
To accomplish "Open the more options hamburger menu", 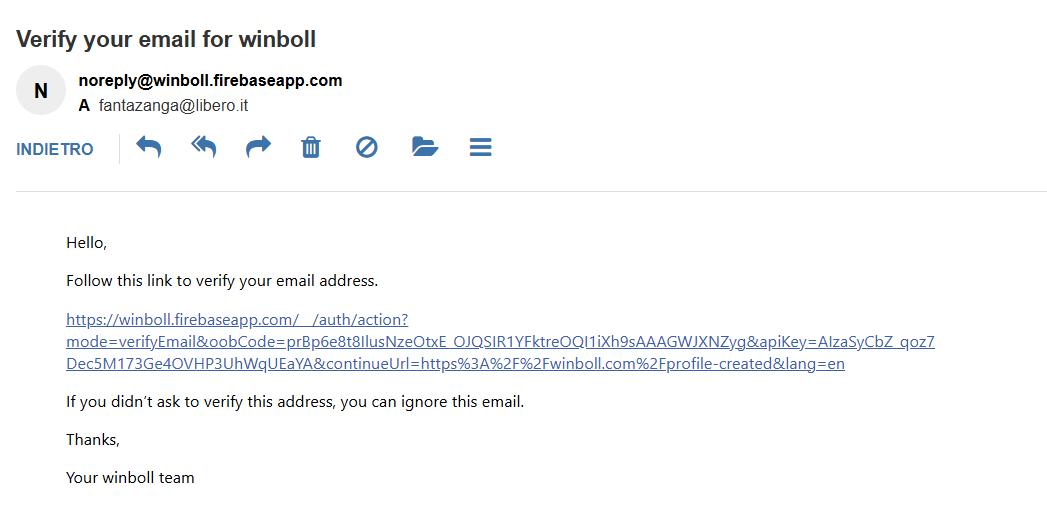I will (480, 148).
